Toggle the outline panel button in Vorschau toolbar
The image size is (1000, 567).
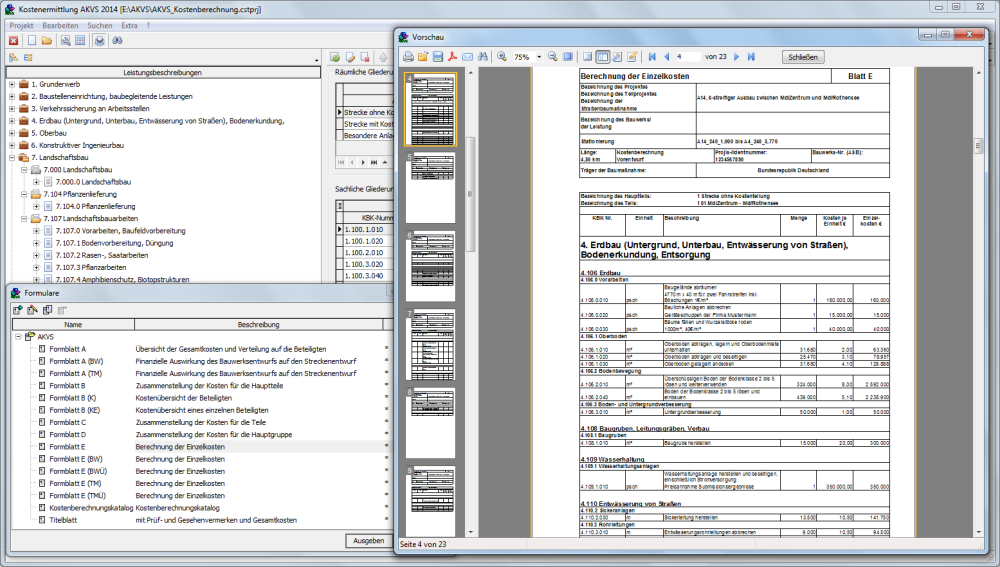[x=587, y=57]
